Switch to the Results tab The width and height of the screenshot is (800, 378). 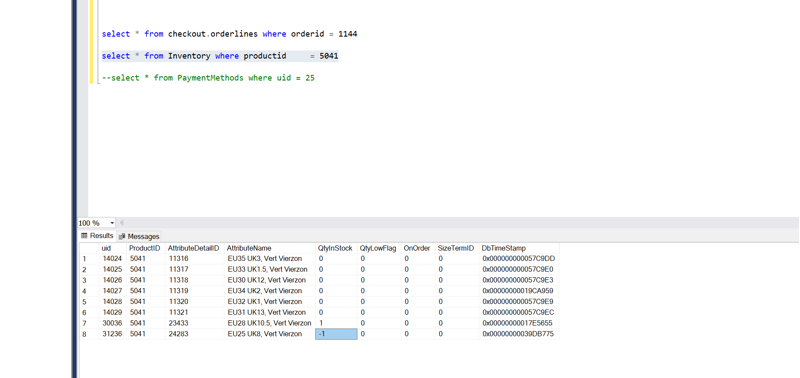coord(97,236)
